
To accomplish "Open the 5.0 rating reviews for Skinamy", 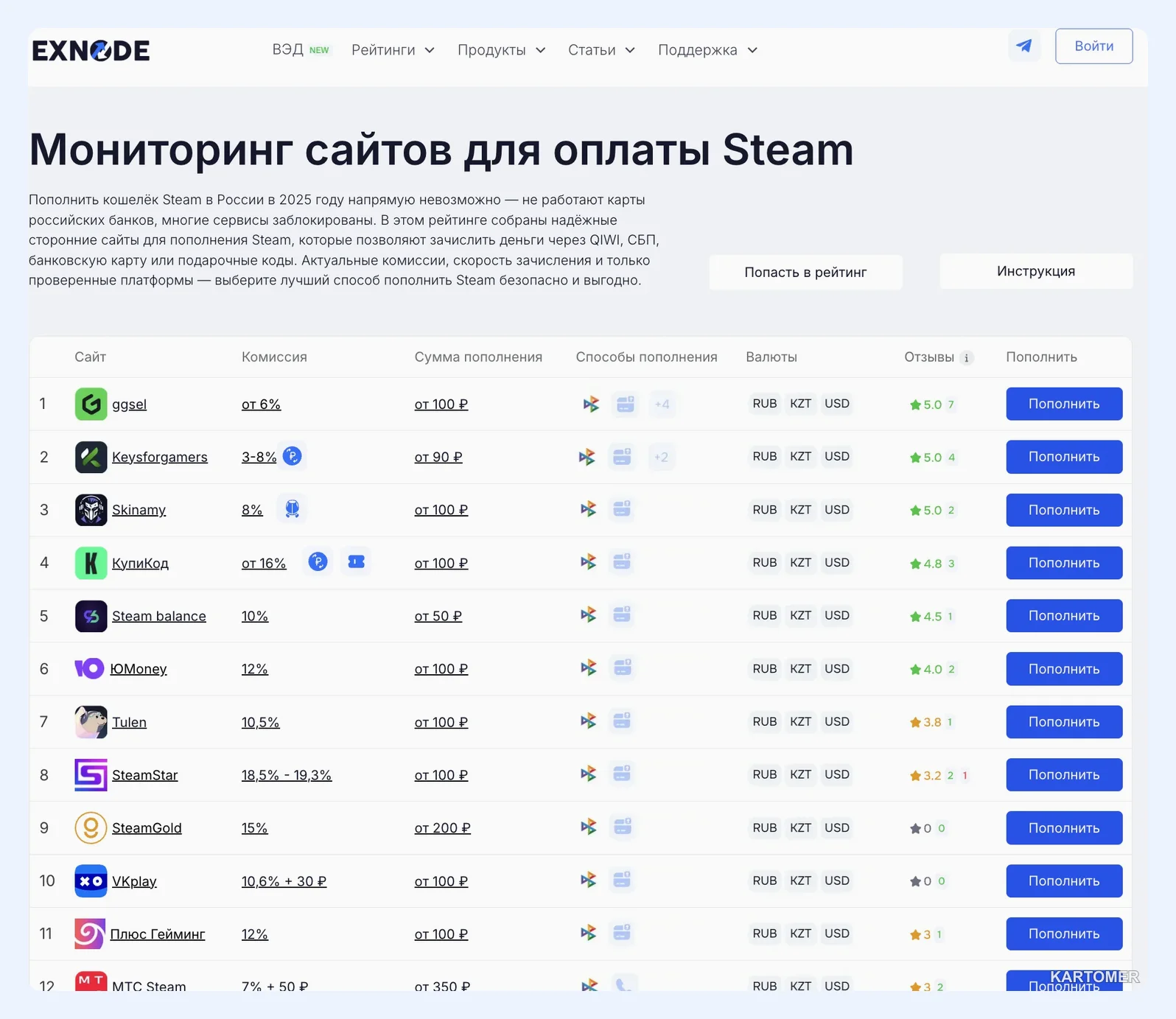I will 932,510.
